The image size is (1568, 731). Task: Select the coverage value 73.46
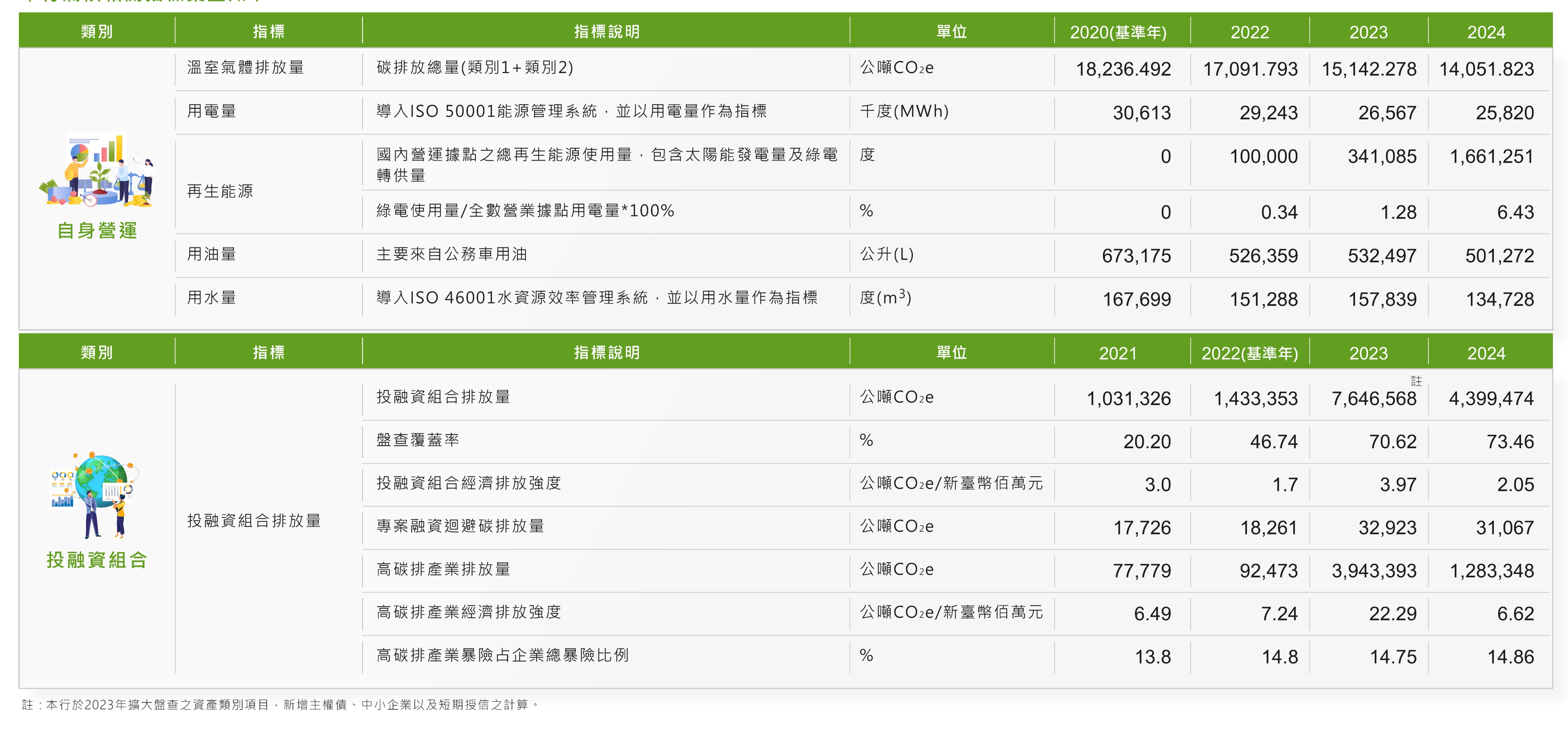coord(1510,442)
